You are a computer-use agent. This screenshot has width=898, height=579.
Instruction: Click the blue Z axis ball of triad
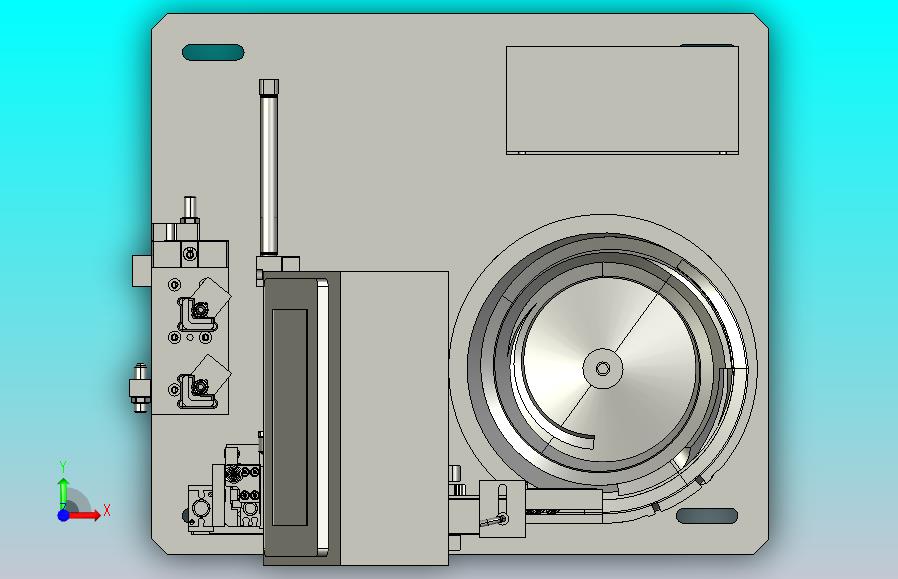coord(64,515)
